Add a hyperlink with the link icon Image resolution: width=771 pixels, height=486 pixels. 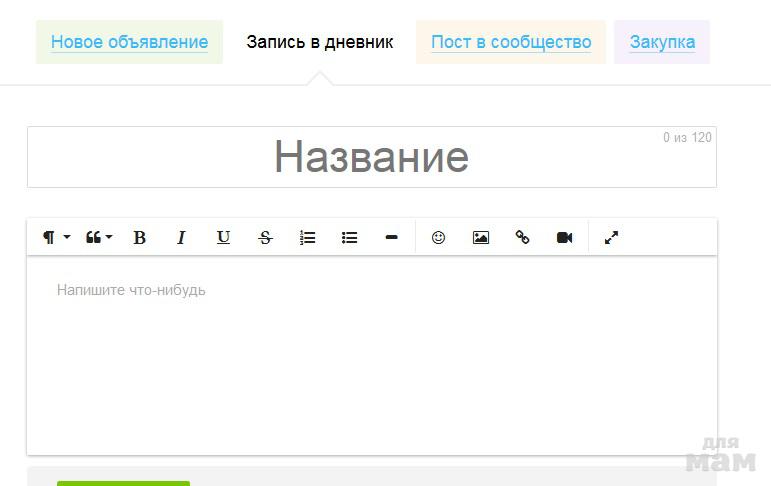(x=522, y=238)
